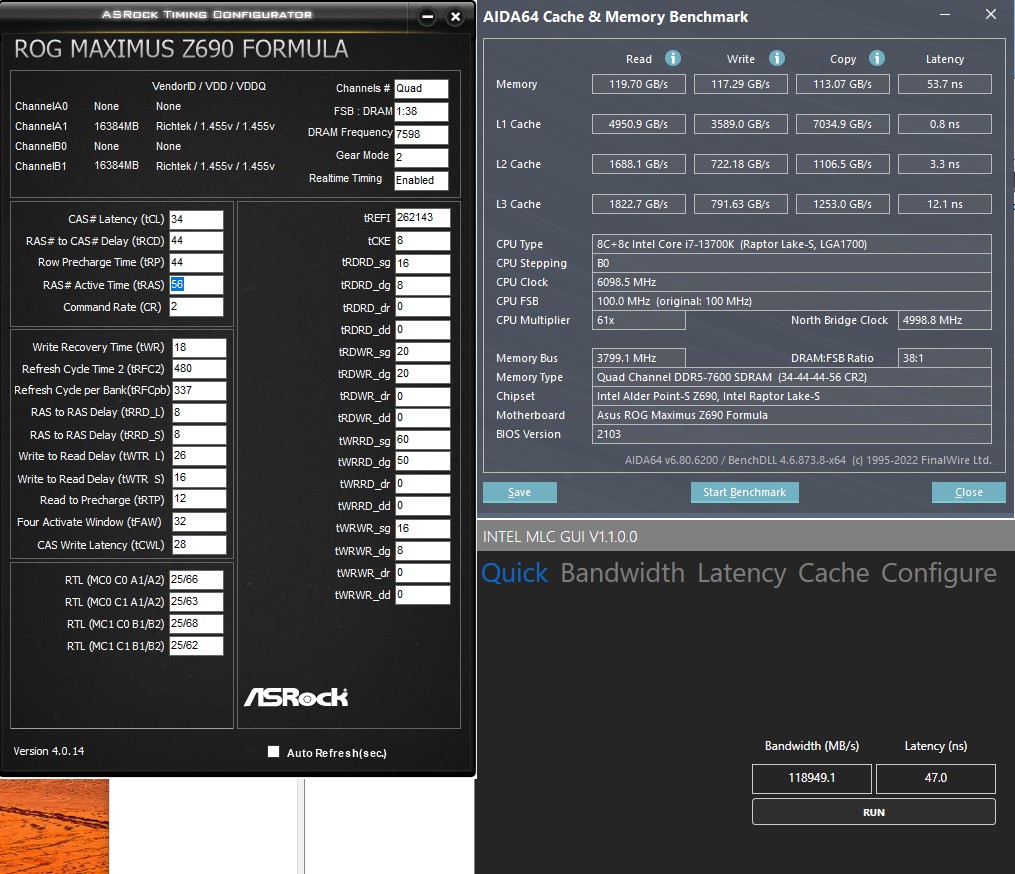Click the Channels # field showing Quad
The image size is (1015, 874).
[x=421, y=89]
